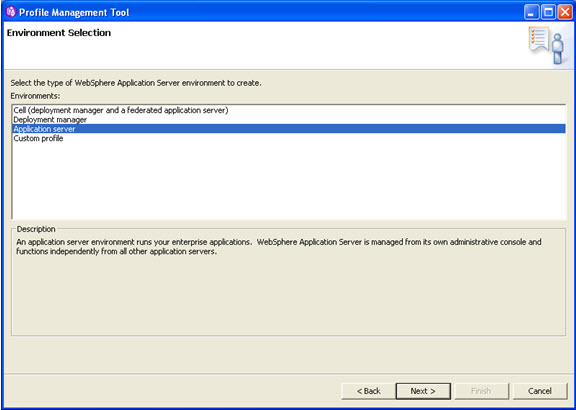
Task: Continue with the Next button
Action: pyautogui.click(x=423, y=391)
